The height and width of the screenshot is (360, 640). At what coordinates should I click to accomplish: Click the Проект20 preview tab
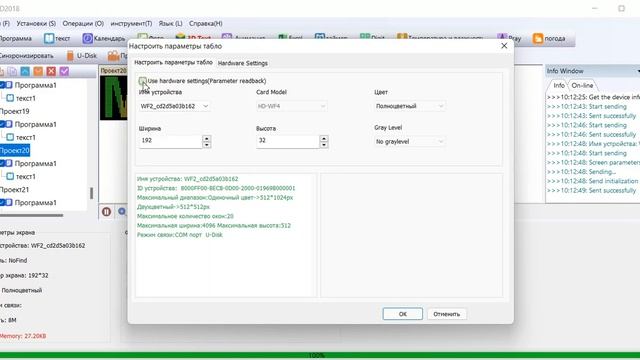pyautogui.click(x=113, y=71)
